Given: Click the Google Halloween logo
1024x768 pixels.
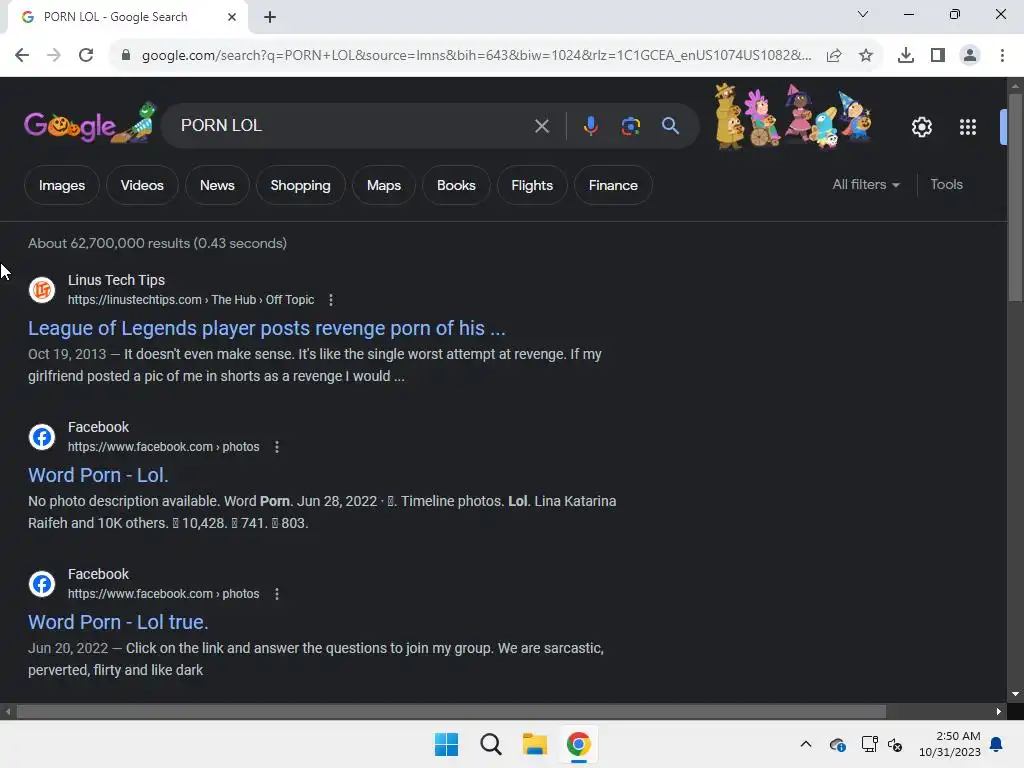Looking at the screenshot, I should click(x=90, y=124).
